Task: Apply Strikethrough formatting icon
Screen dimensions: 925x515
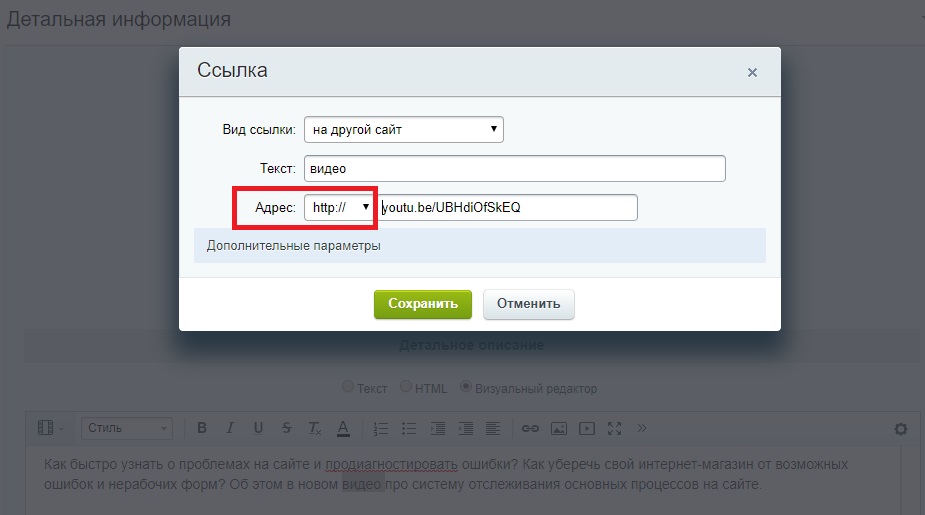Action: tap(287, 428)
